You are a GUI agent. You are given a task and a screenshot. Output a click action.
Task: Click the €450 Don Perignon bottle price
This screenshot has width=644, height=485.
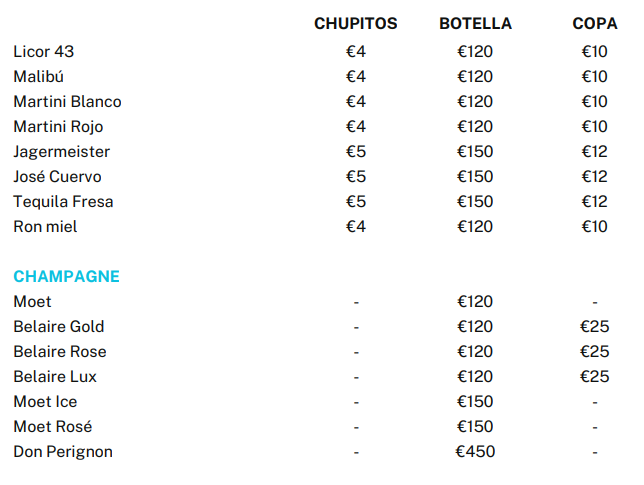point(475,452)
